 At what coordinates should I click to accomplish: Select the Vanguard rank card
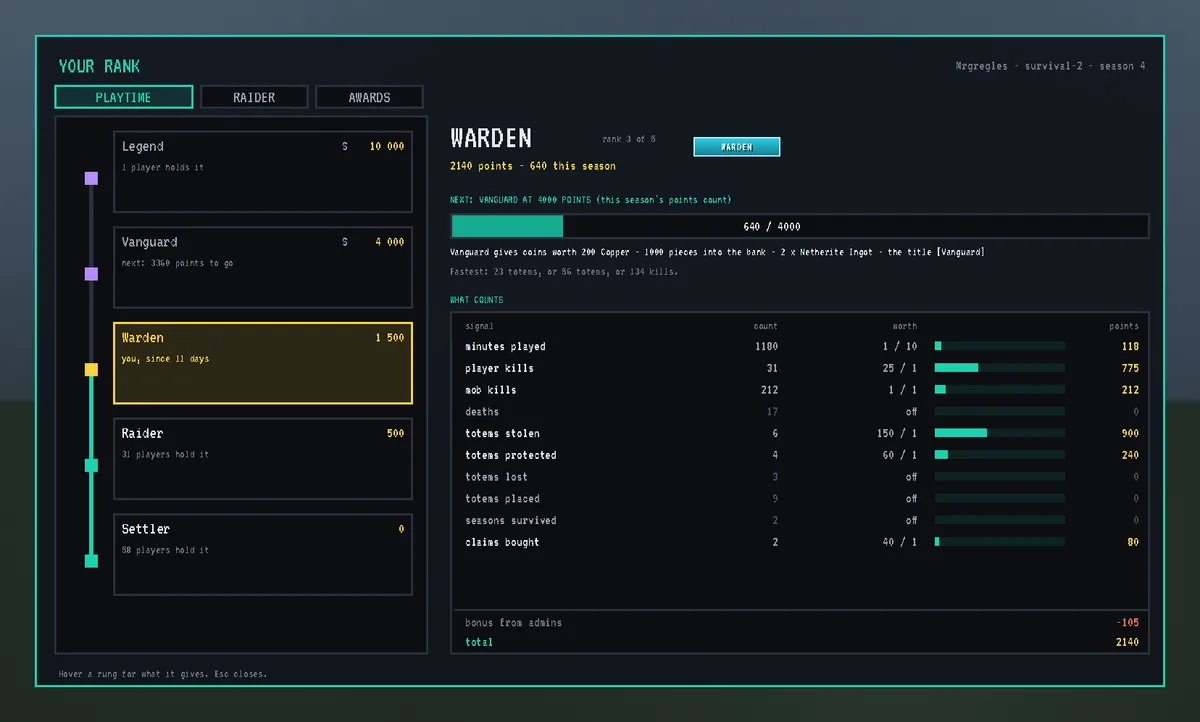pyautogui.click(x=263, y=267)
